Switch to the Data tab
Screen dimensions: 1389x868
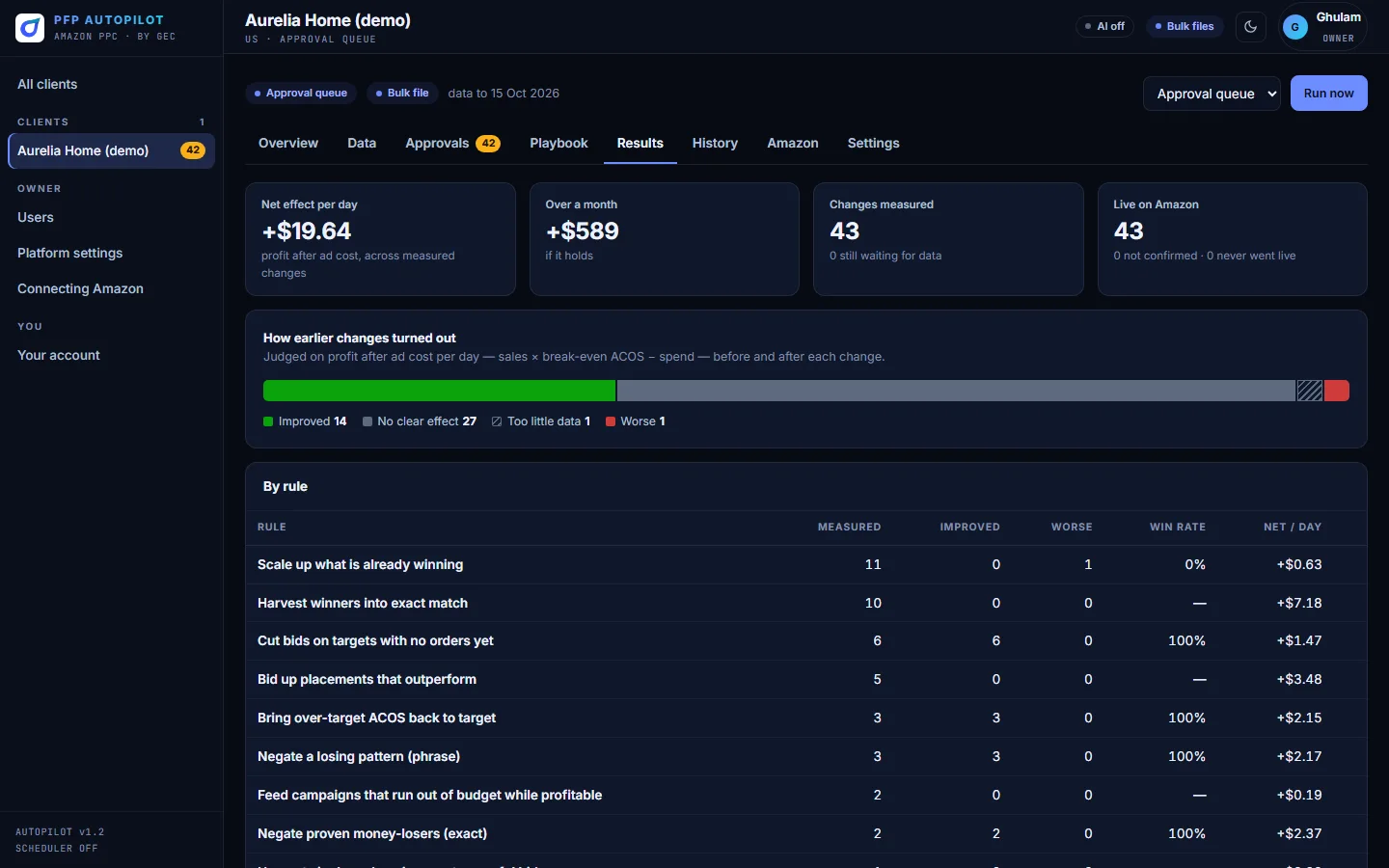[362, 143]
